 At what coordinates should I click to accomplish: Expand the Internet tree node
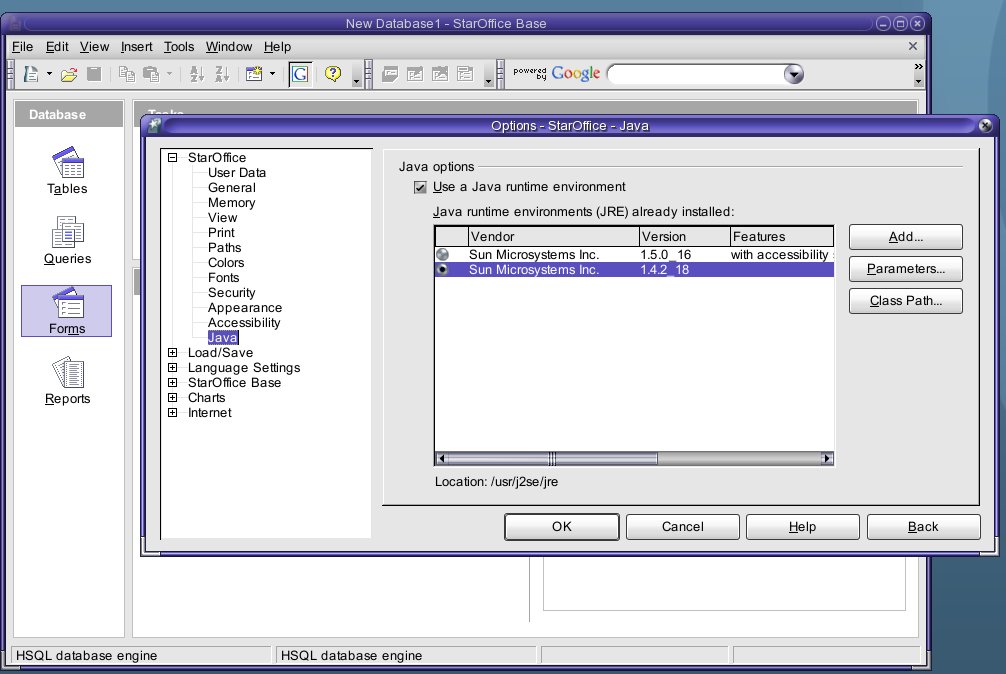point(173,413)
